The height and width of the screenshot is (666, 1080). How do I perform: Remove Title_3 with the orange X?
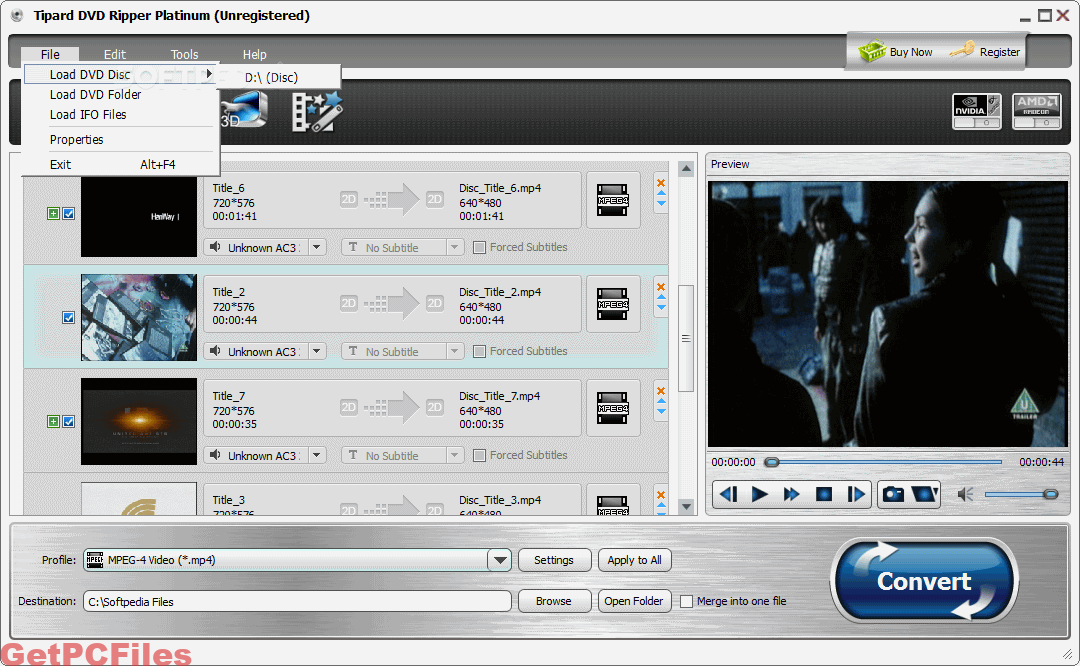tap(661, 495)
